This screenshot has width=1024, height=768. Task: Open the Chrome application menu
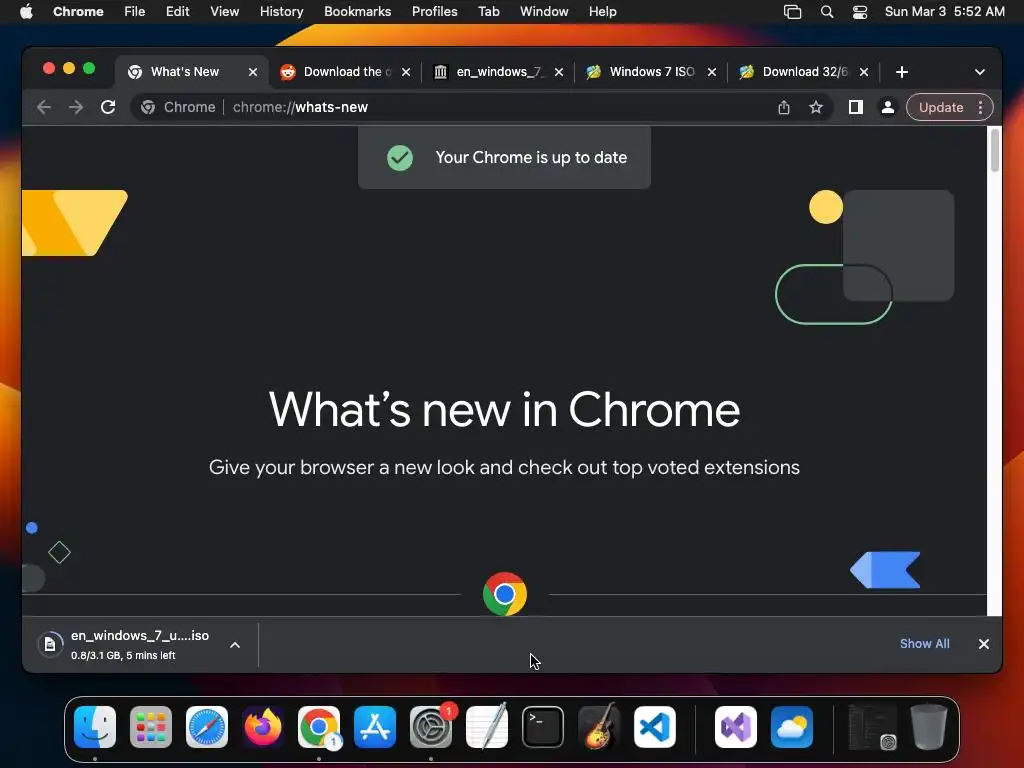click(78, 12)
